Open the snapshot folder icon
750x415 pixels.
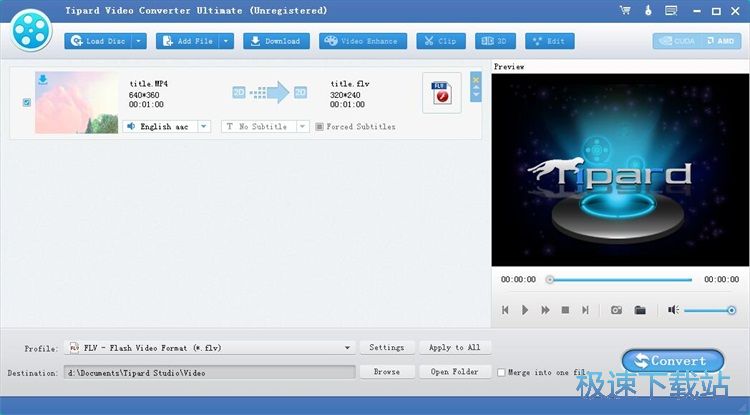[x=640, y=310]
